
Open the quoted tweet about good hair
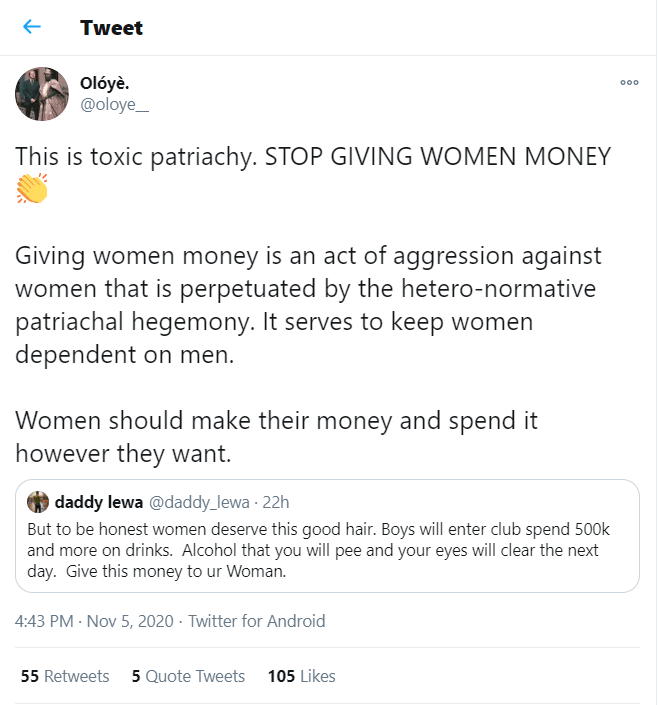[327, 549]
